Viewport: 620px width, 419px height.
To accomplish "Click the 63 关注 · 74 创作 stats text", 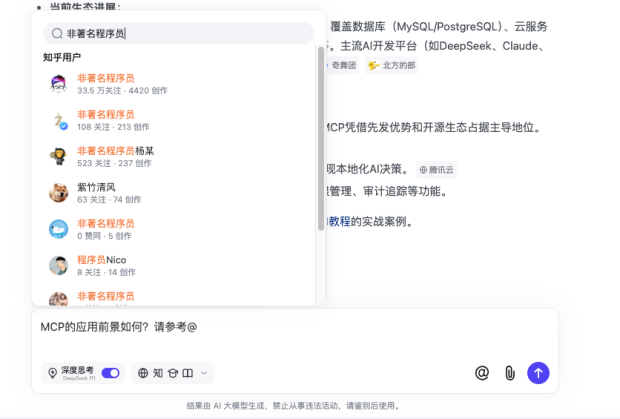I will (x=109, y=200).
